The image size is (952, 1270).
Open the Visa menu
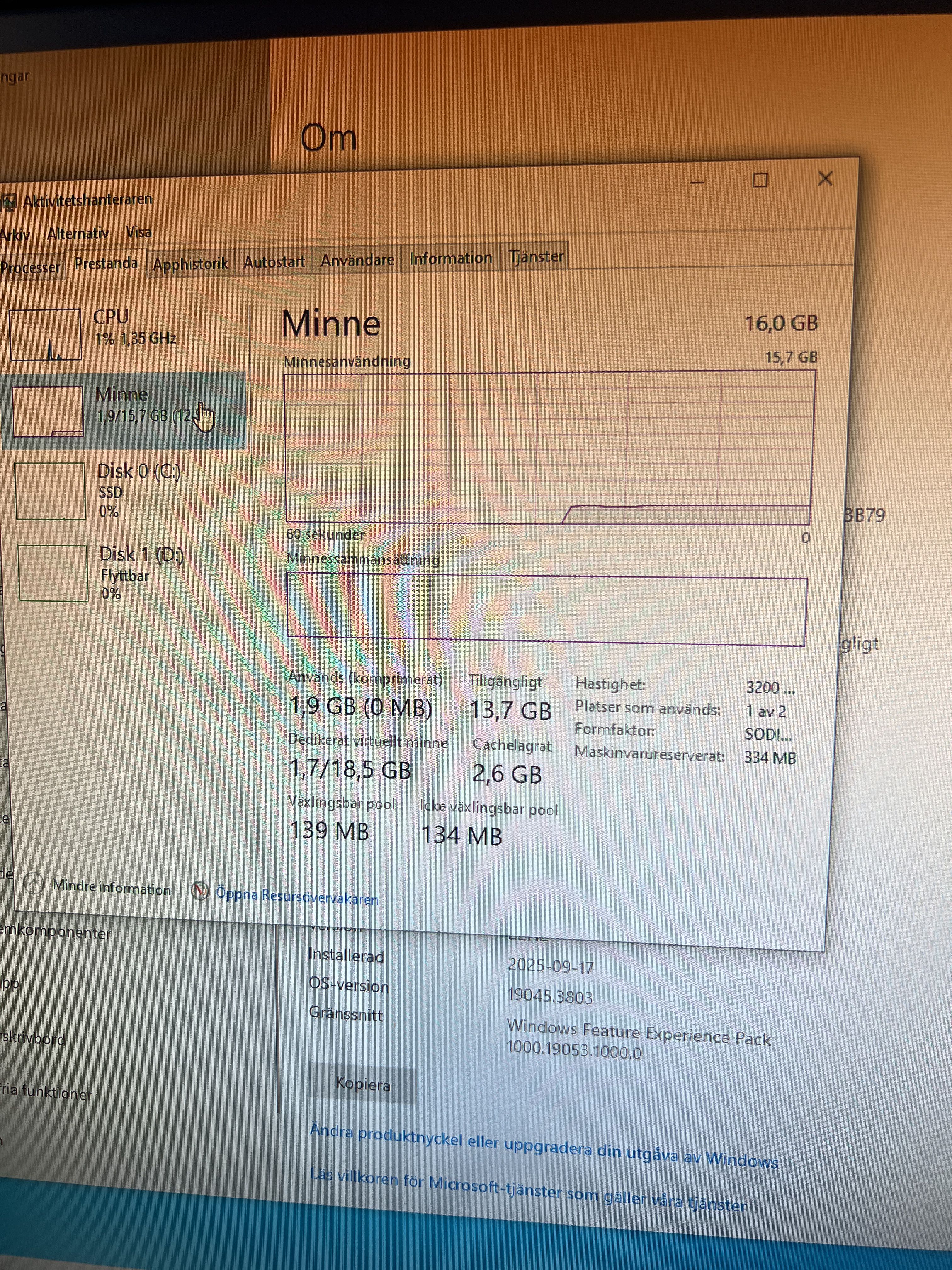(x=138, y=232)
